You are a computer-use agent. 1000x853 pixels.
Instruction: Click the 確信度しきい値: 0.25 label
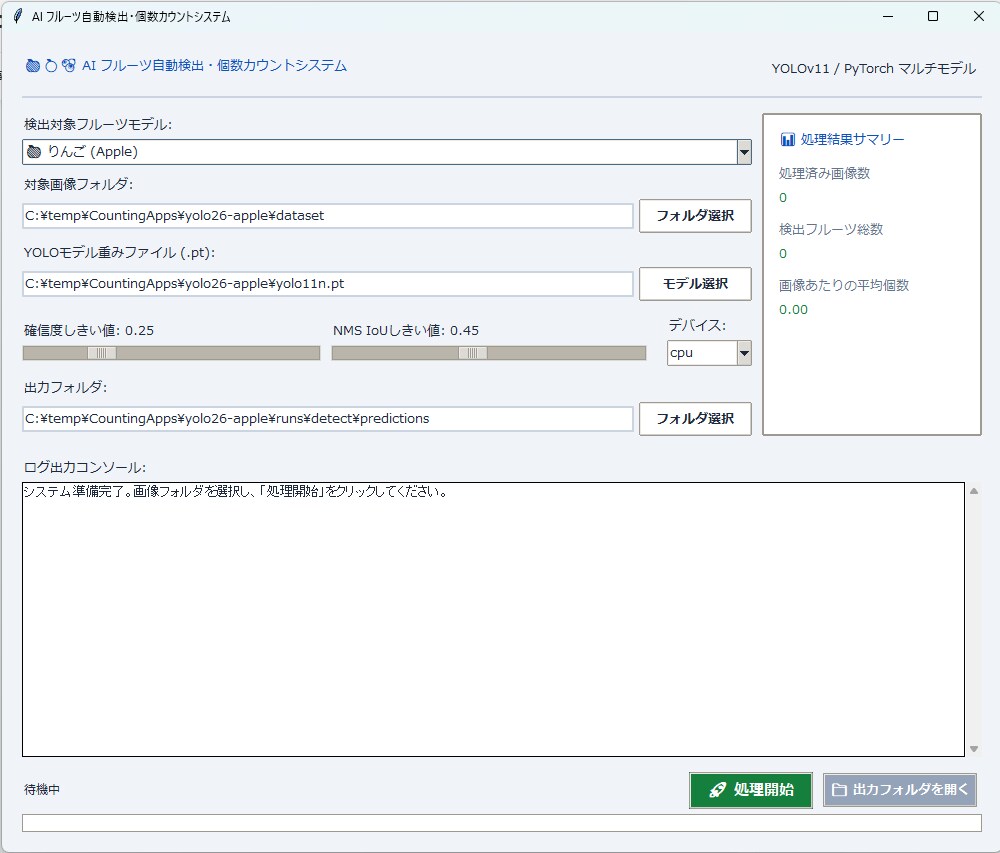[x=89, y=330]
